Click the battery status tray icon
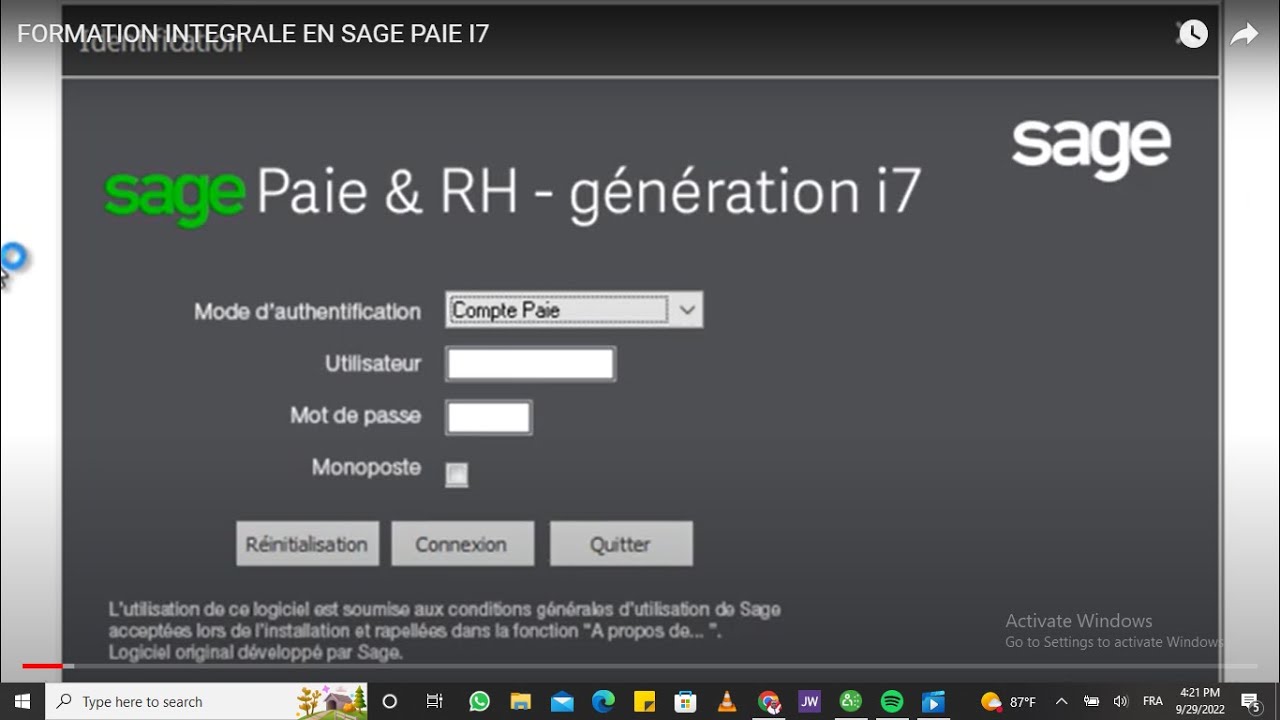Viewport: 1280px width, 720px height. point(1091,701)
